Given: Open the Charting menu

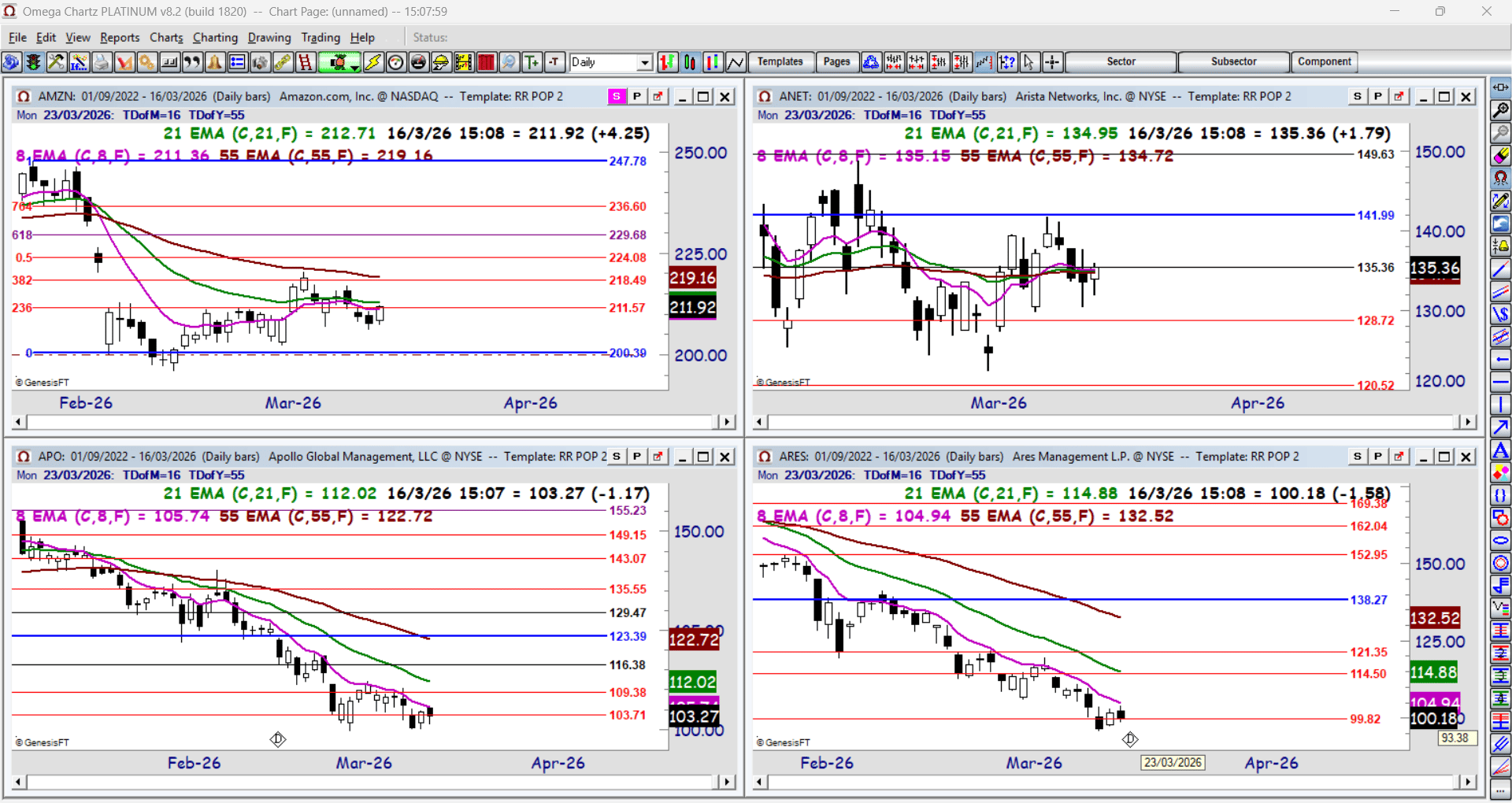Looking at the screenshot, I should (x=215, y=37).
